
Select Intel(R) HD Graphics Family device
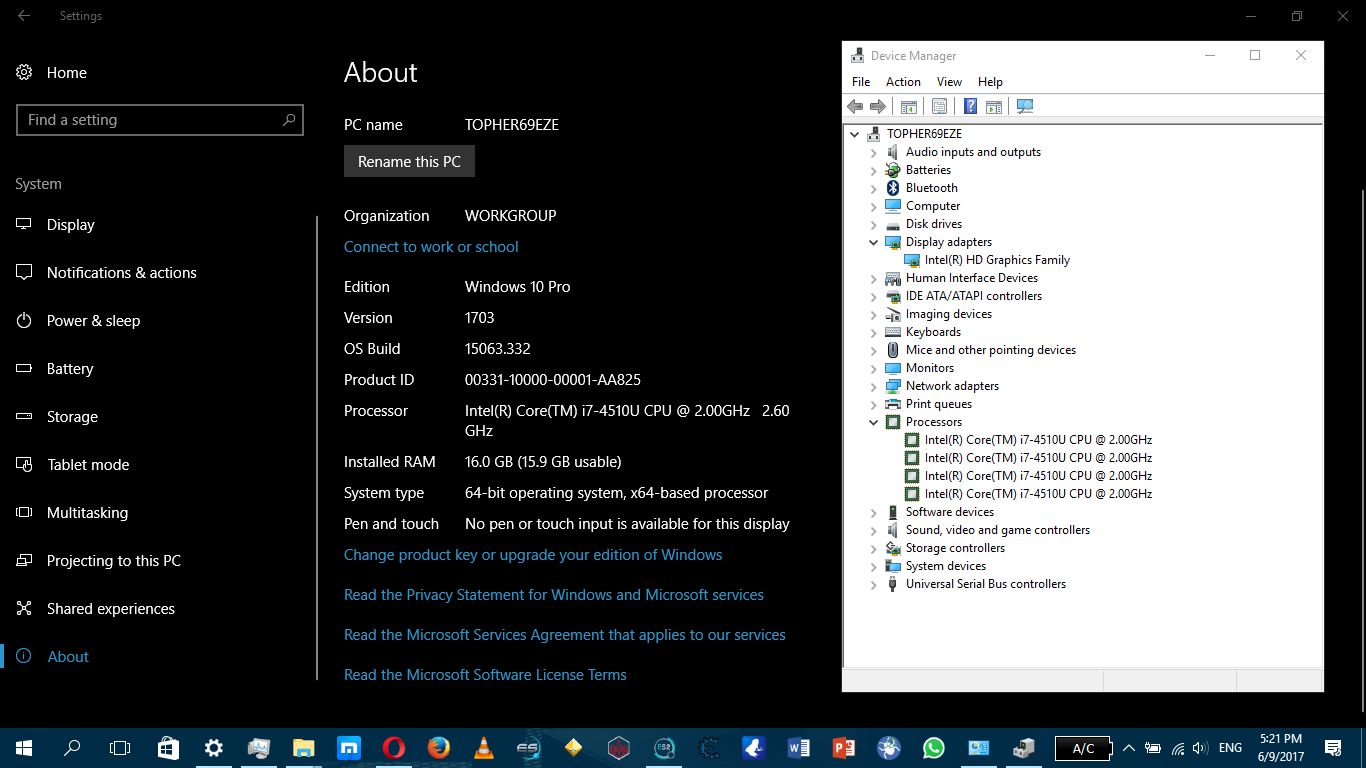(997, 260)
